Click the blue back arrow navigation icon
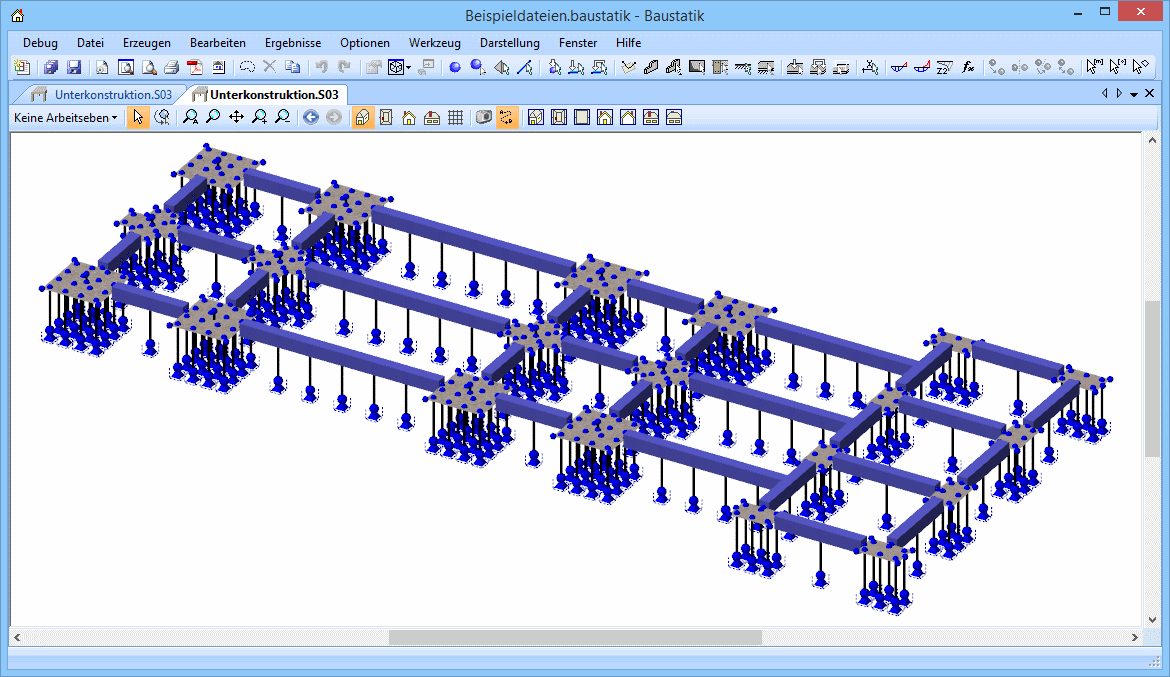The height and width of the screenshot is (677, 1170). (x=311, y=118)
